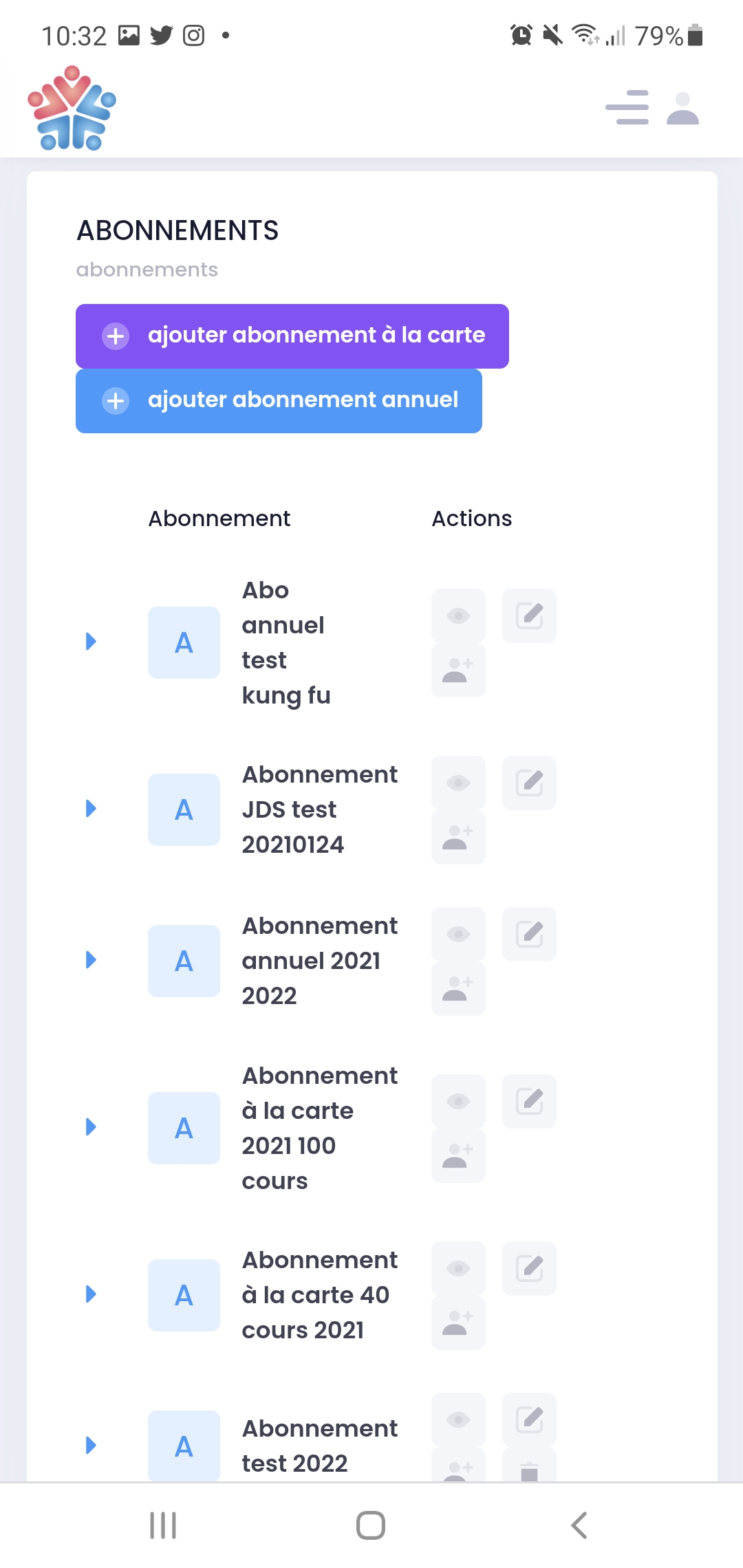
Task: Click the 'A' avatar of 'Abonnement à la carte 2021 100 cours'
Action: [184, 1128]
